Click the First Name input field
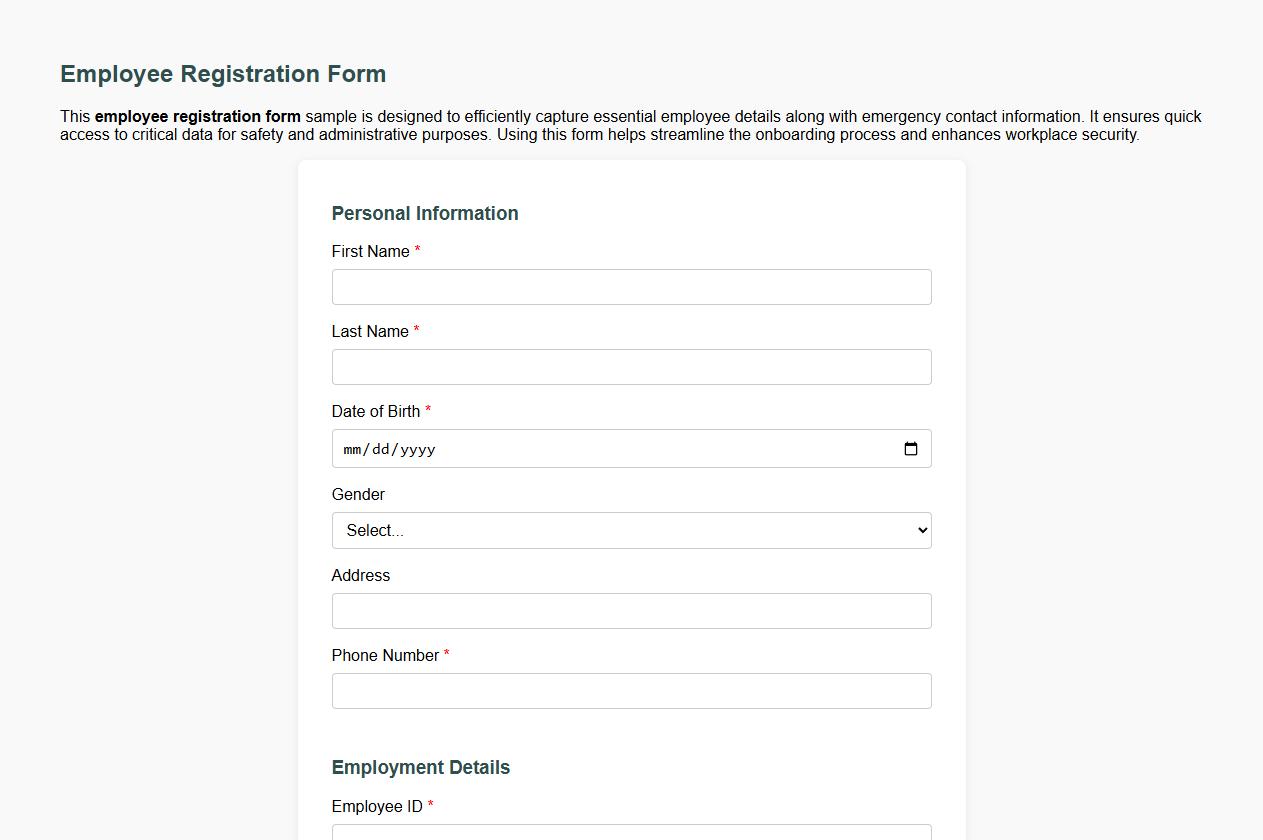This screenshot has width=1263, height=840. tap(631, 287)
